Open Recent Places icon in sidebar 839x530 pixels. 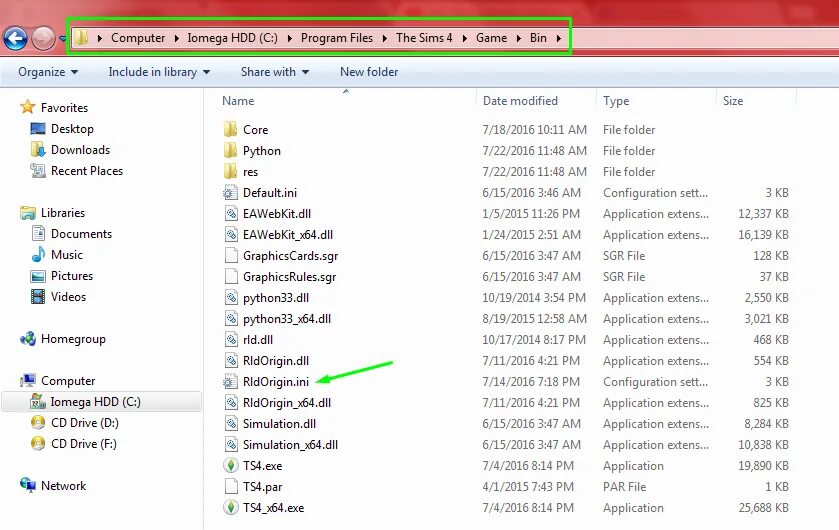point(38,171)
